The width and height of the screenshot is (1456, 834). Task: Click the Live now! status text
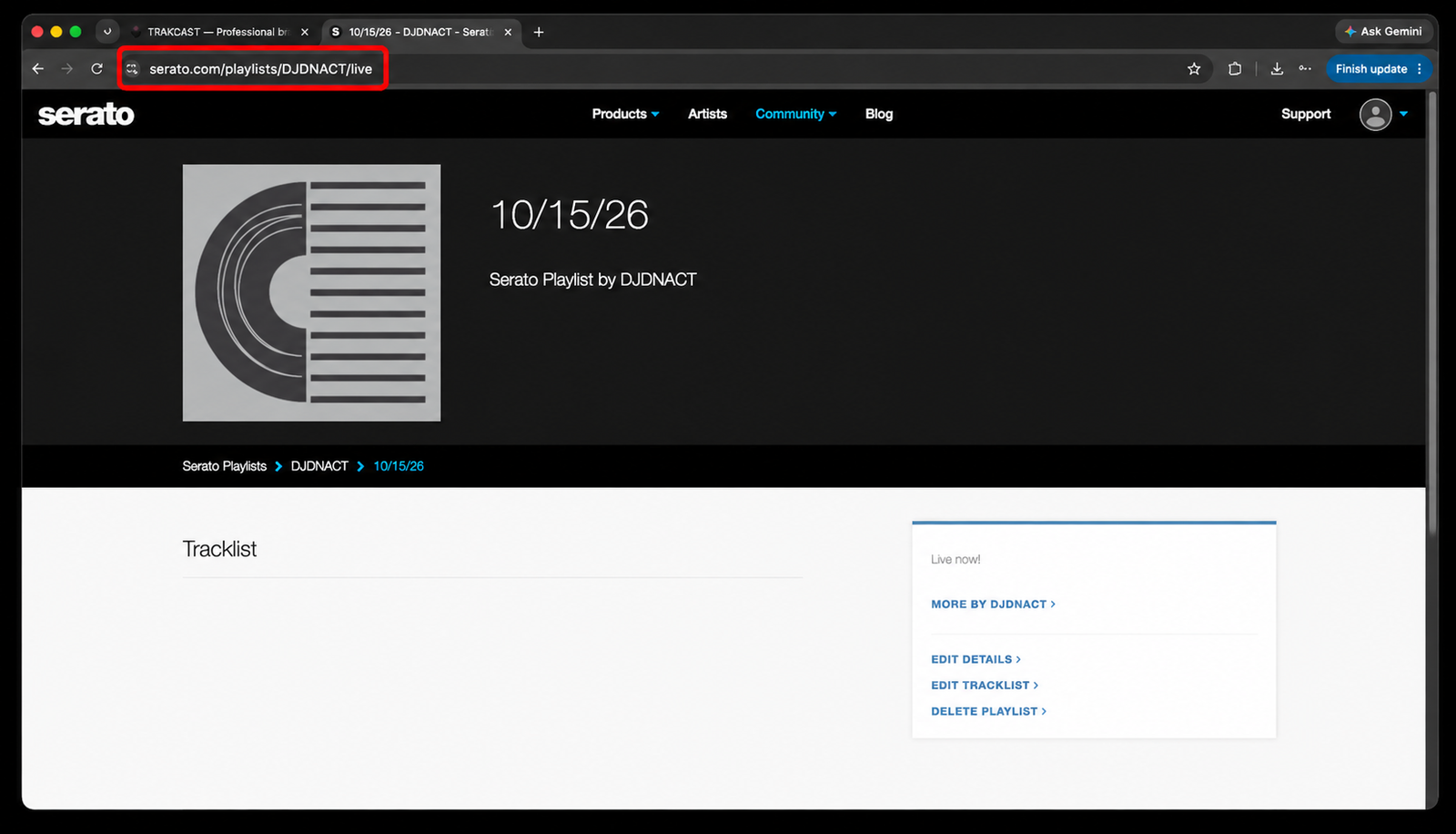[x=955, y=559]
